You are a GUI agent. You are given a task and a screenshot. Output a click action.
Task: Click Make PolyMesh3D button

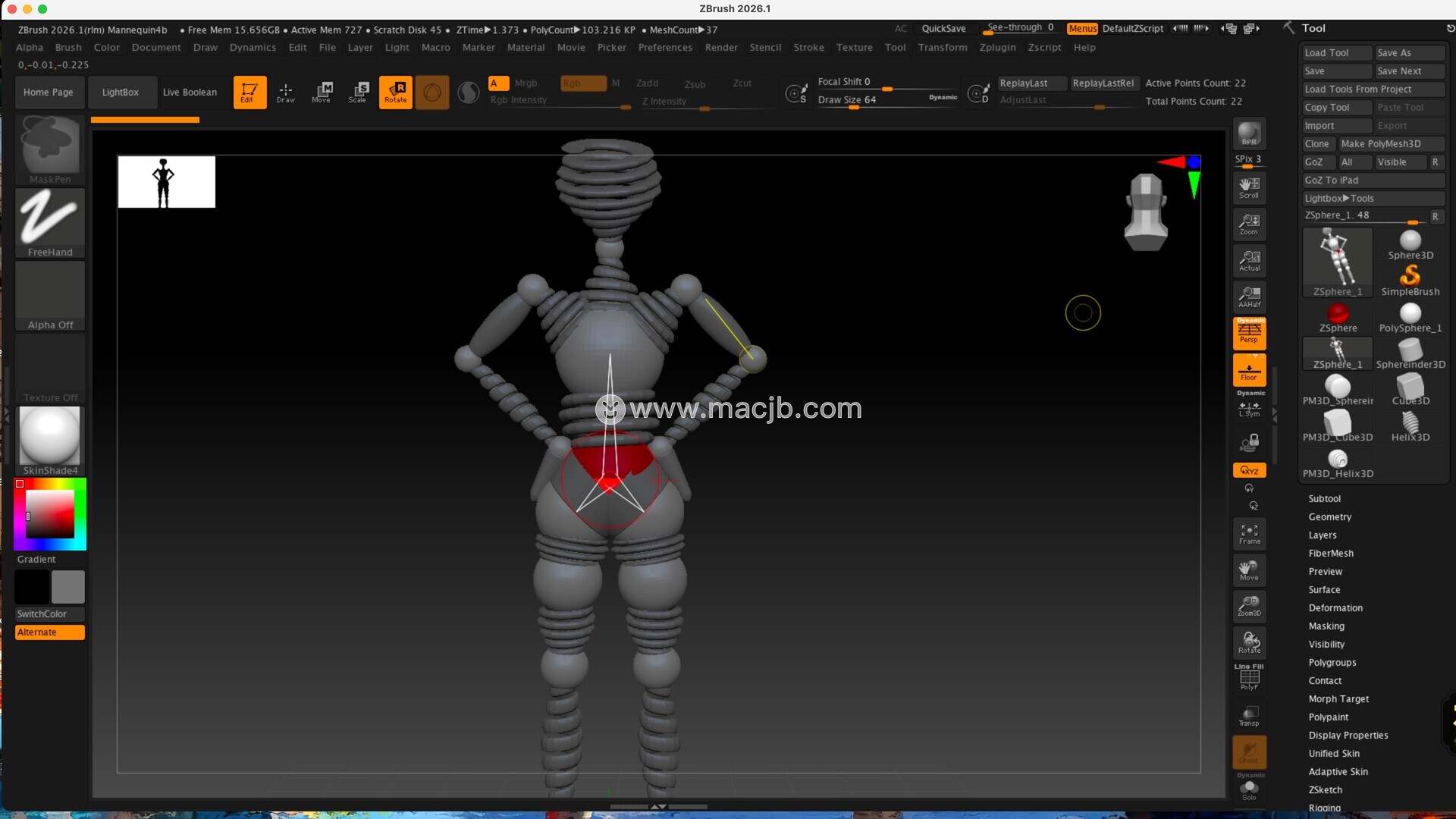click(x=1380, y=143)
